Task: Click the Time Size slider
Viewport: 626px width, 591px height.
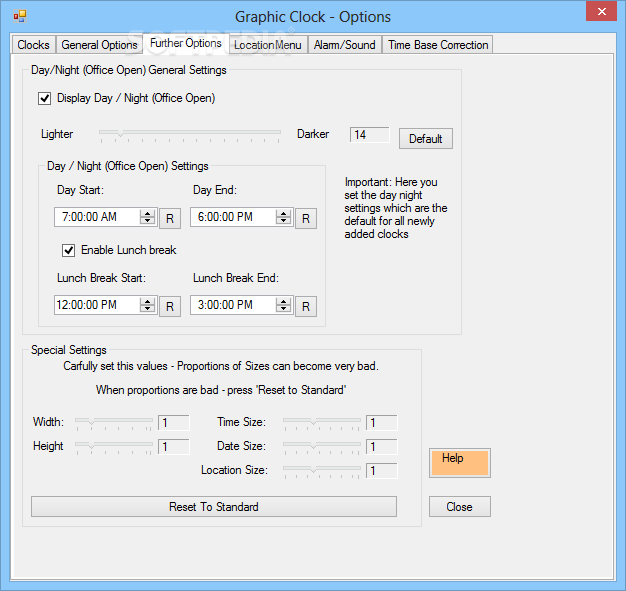Action: click(x=322, y=423)
